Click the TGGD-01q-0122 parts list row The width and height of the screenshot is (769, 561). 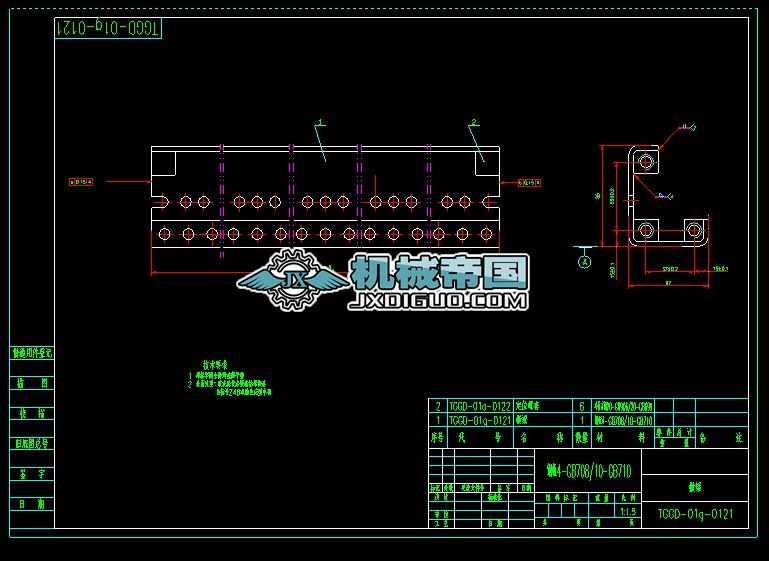[x=589, y=406]
